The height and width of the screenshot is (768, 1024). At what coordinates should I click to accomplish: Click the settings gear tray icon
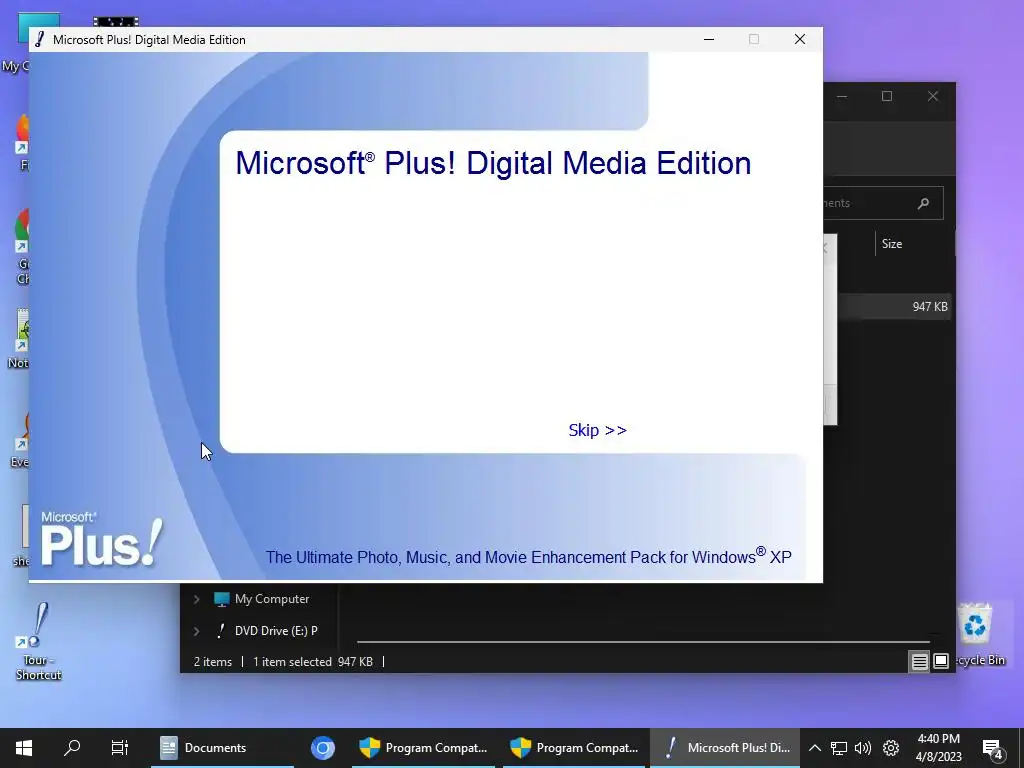tap(891, 748)
